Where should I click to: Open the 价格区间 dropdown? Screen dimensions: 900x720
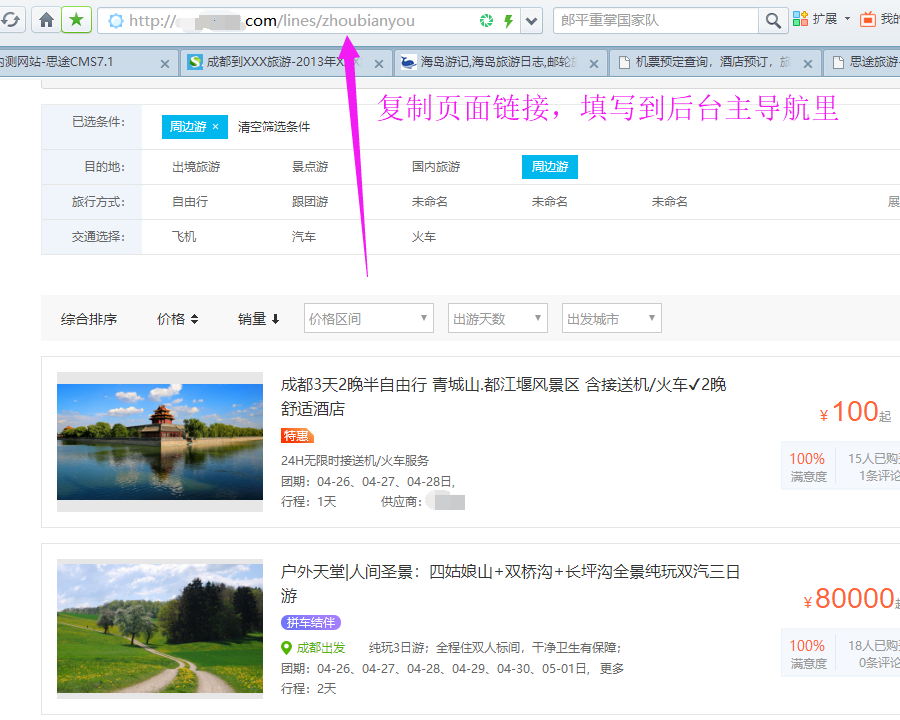tap(368, 319)
